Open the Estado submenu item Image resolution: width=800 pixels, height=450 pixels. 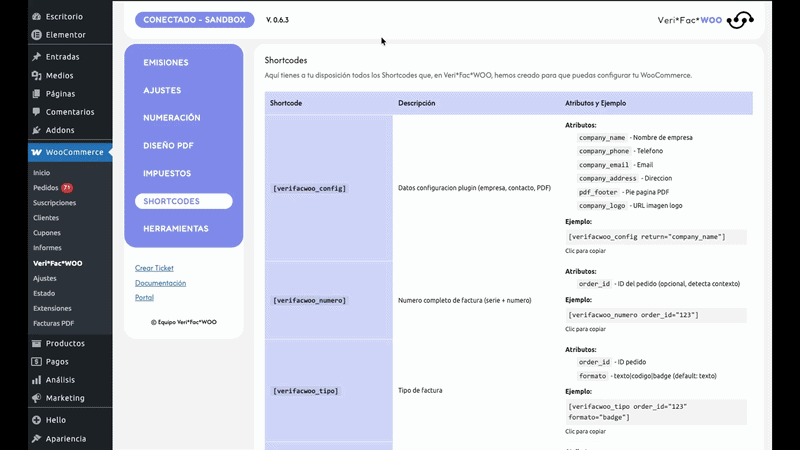click(44, 293)
